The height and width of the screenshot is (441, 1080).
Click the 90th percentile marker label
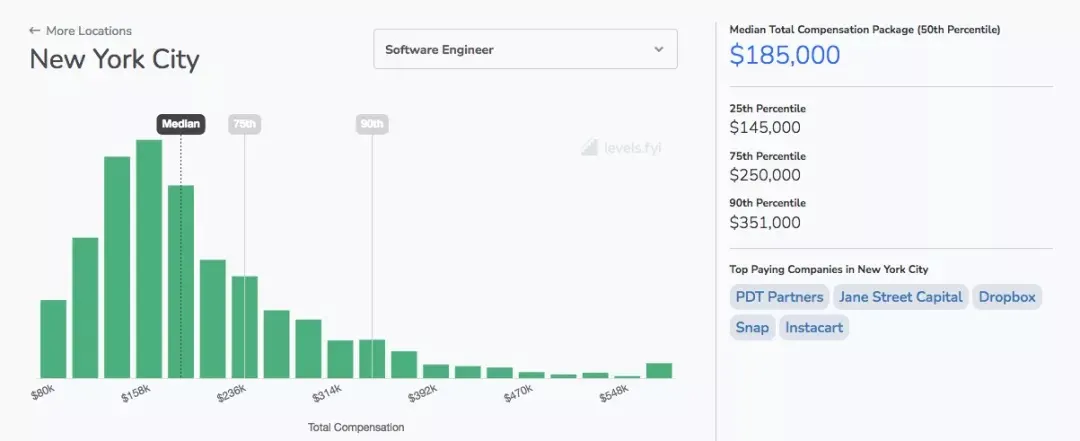(x=372, y=124)
